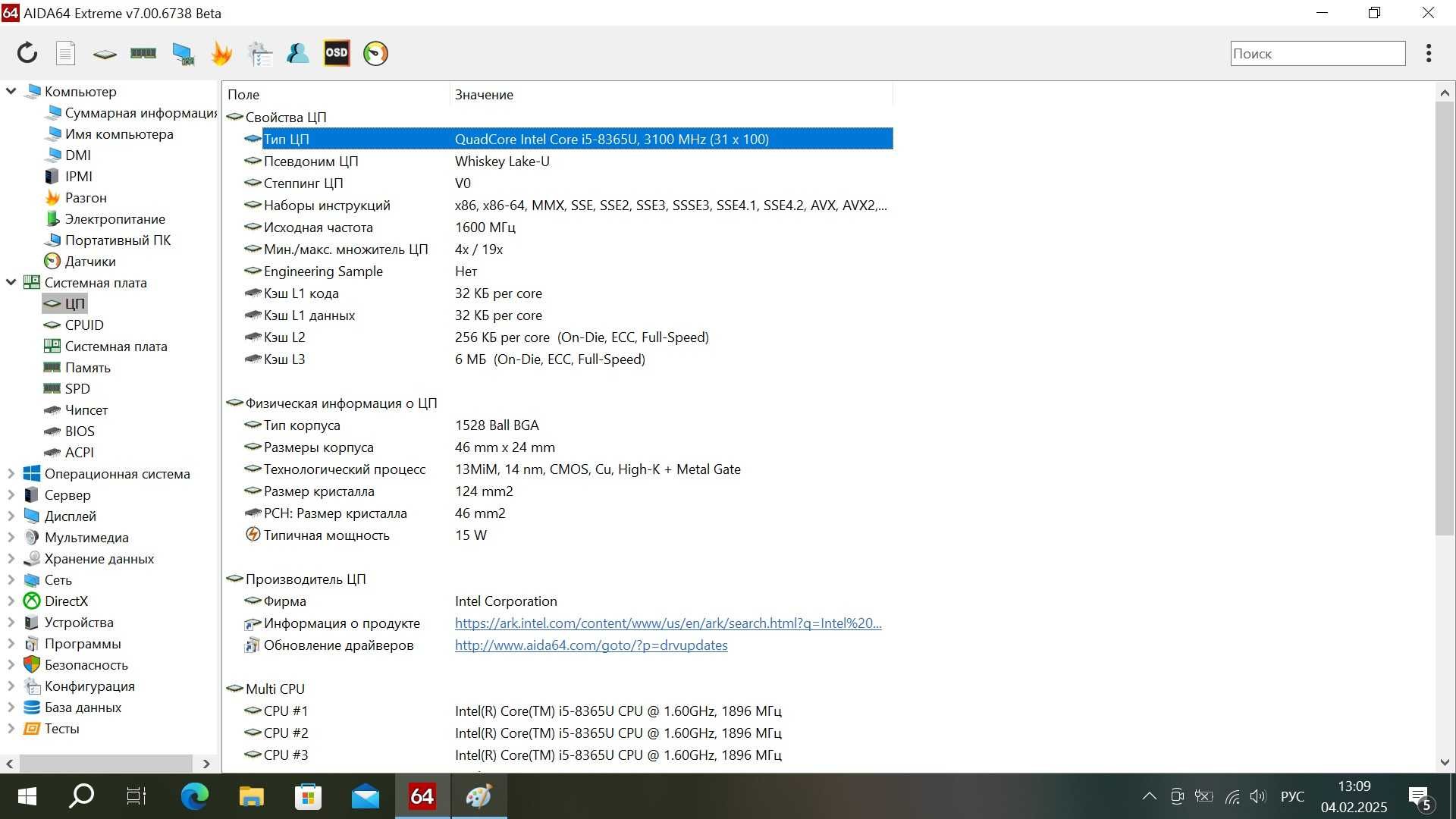Expand the Мультимедиа tree node
This screenshot has width=1456, height=819.
click(11, 537)
